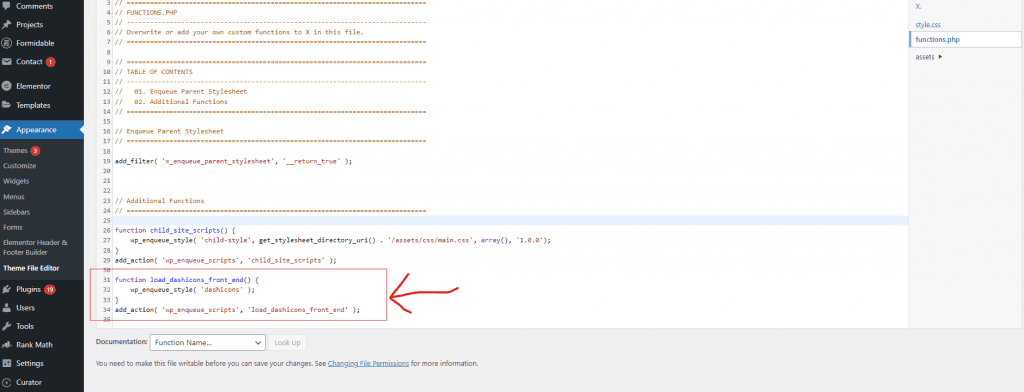Click the Curator icon in sidebar
The height and width of the screenshot is (392, 1024).
[x=7, y=382]
